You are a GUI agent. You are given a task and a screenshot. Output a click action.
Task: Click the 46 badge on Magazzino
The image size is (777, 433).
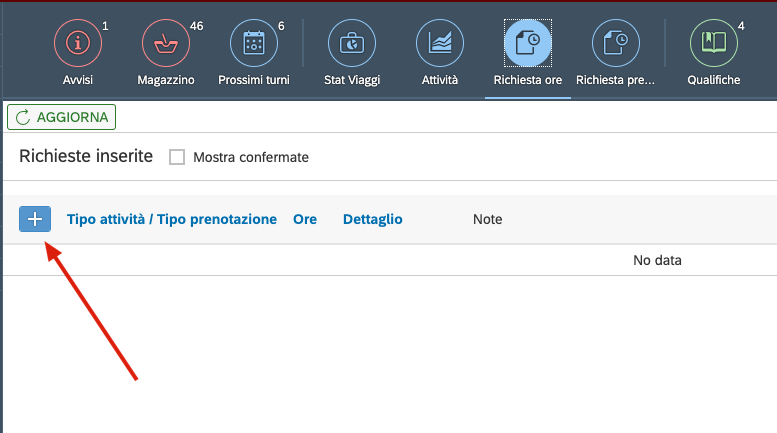click(196, 26)
